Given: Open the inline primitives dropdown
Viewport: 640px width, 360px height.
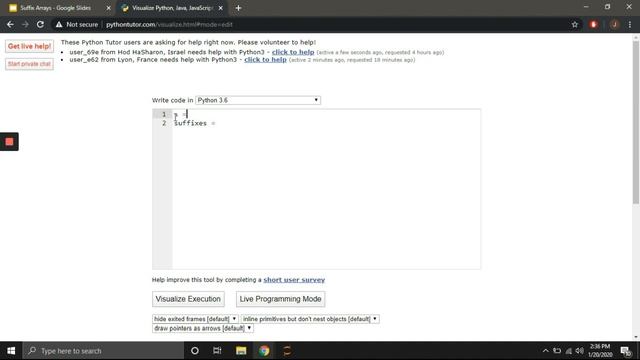Looking at the screenshot, I should (310, 319).
